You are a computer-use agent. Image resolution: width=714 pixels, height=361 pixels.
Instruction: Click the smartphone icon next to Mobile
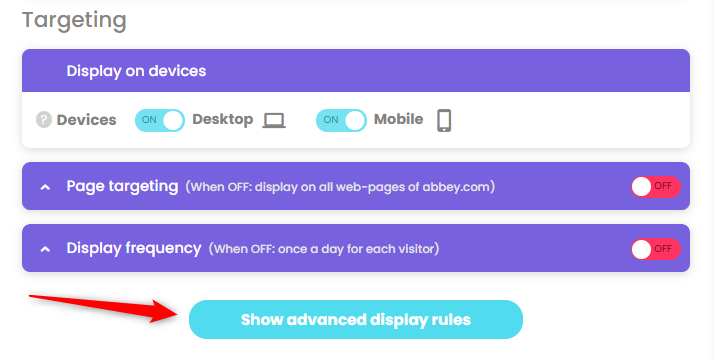tap(444, 121)
